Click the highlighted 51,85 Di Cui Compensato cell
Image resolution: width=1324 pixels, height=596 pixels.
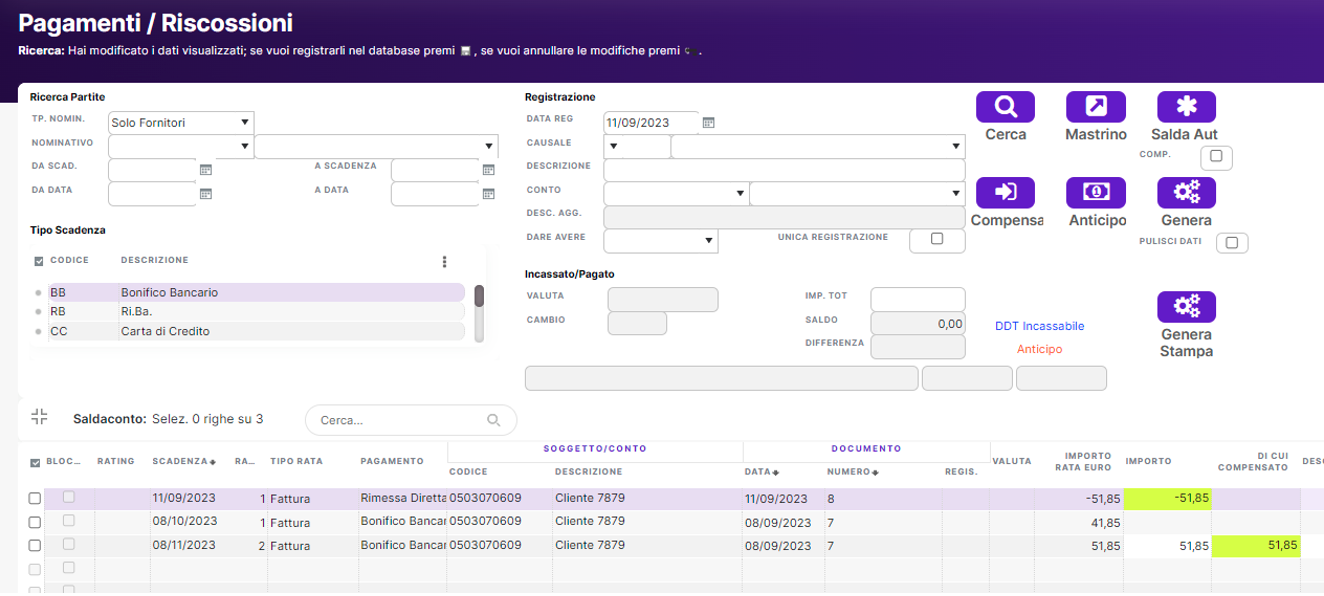(x=1256, y=546)
